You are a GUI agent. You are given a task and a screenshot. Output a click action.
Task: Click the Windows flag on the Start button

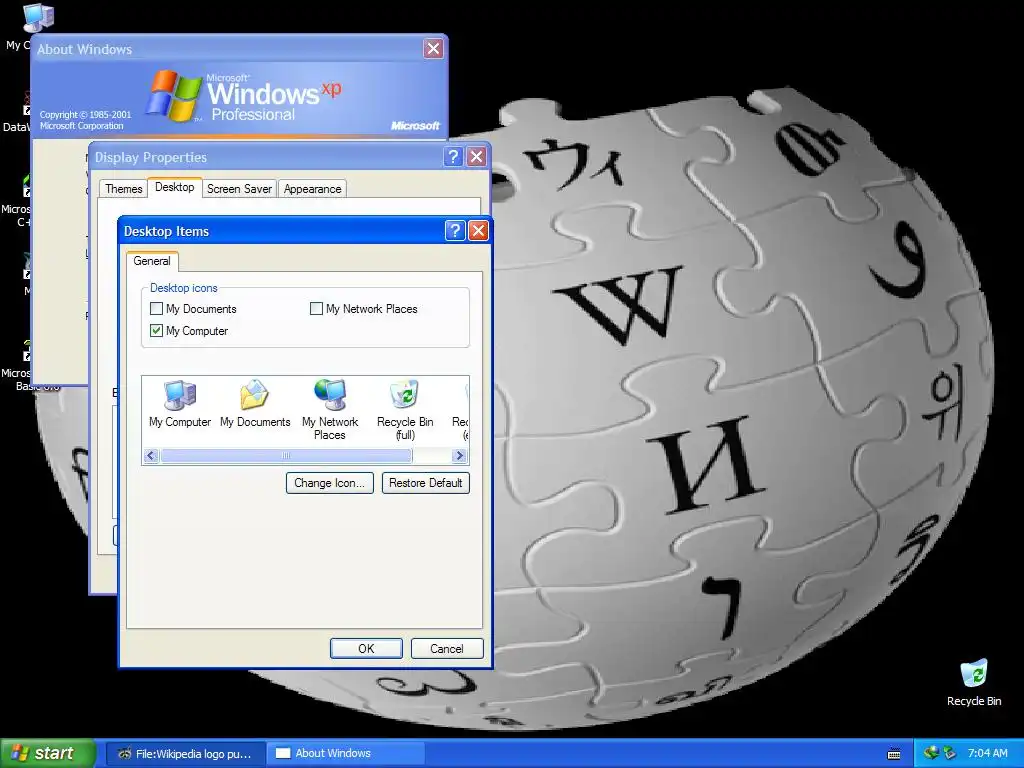tap(20, 753)
